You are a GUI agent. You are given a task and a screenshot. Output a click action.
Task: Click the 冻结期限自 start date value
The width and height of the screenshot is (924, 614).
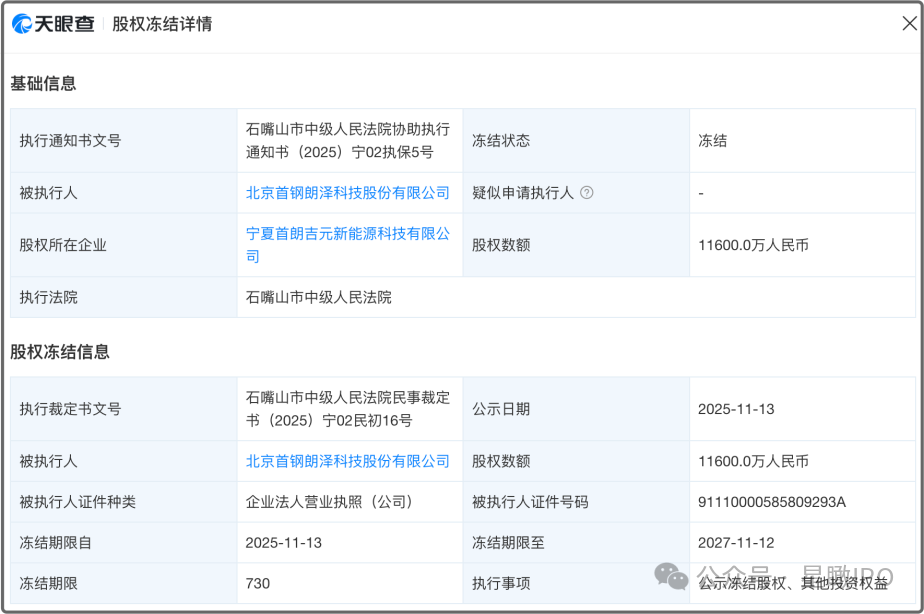[x=284, y=543]
